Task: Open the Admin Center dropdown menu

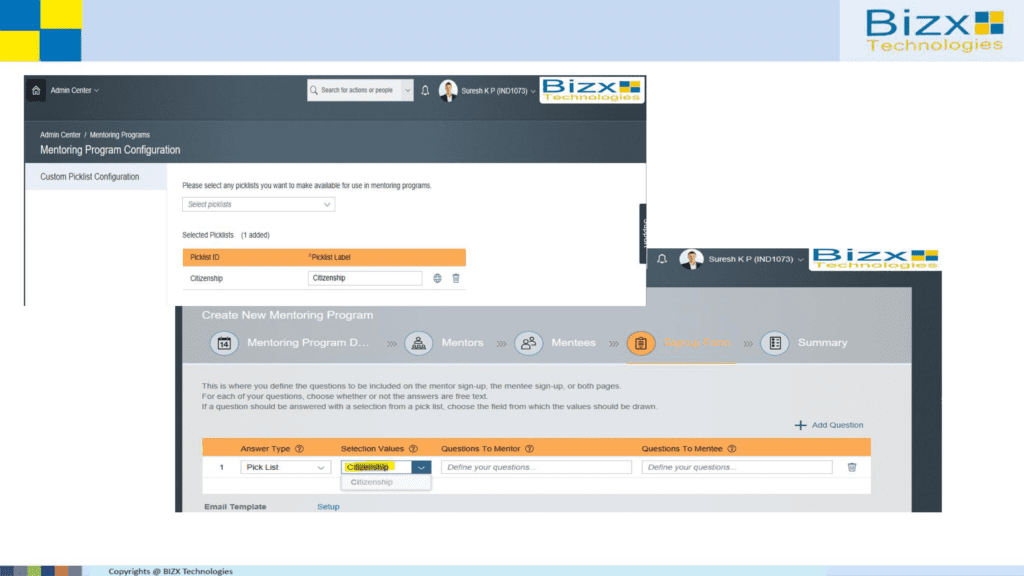Action: tap(74, 90)
